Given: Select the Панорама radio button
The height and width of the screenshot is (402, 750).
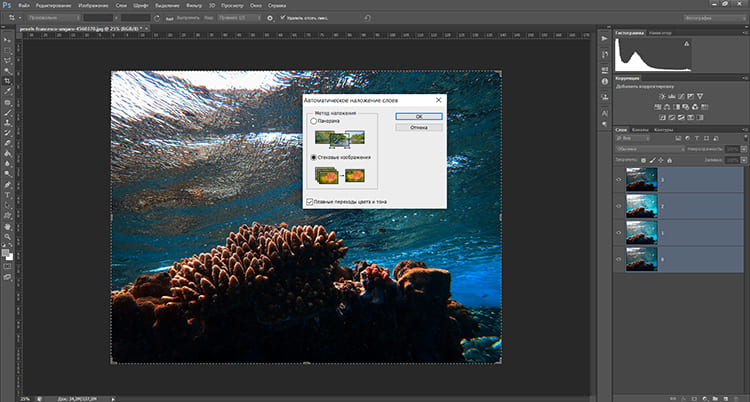Looking at the screenshot, I should [314, 121].
